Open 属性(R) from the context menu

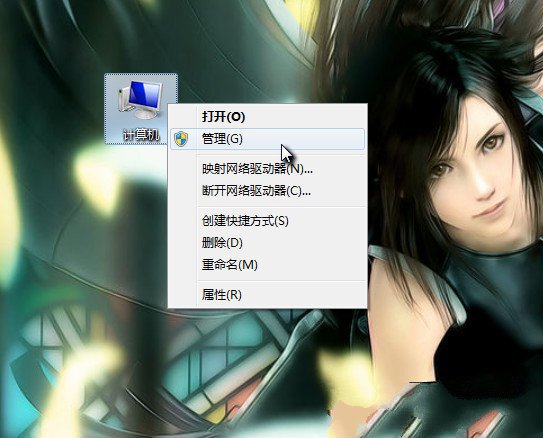267,295
